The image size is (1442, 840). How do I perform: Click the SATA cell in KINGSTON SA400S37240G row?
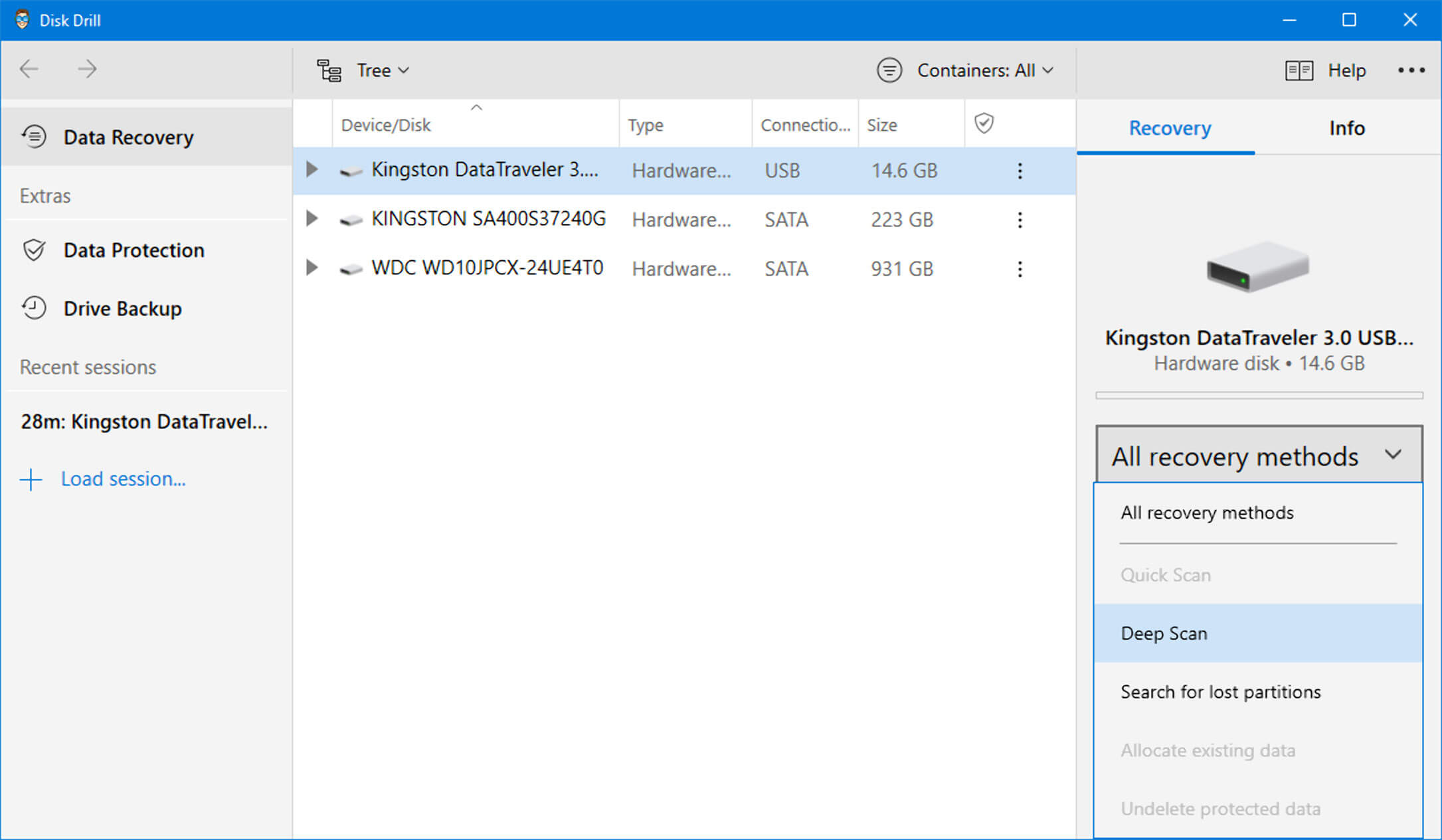tap(786, 220)
